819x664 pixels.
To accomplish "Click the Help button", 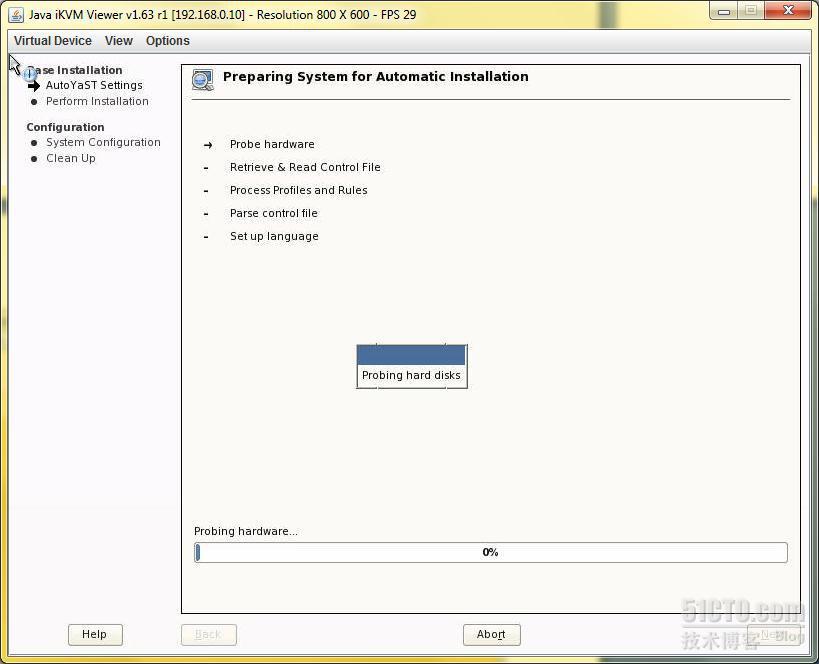I will (x=95, y=634).
